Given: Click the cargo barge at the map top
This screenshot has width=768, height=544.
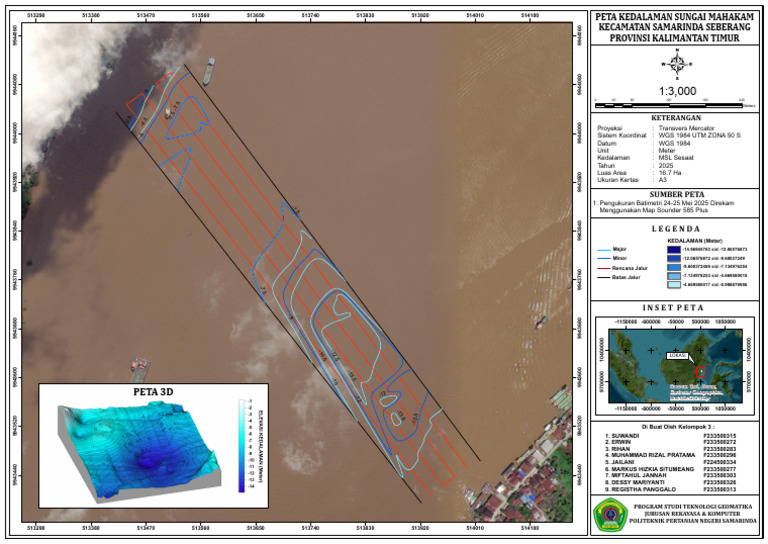Looking at the screenshot, I should coord(209,71).
